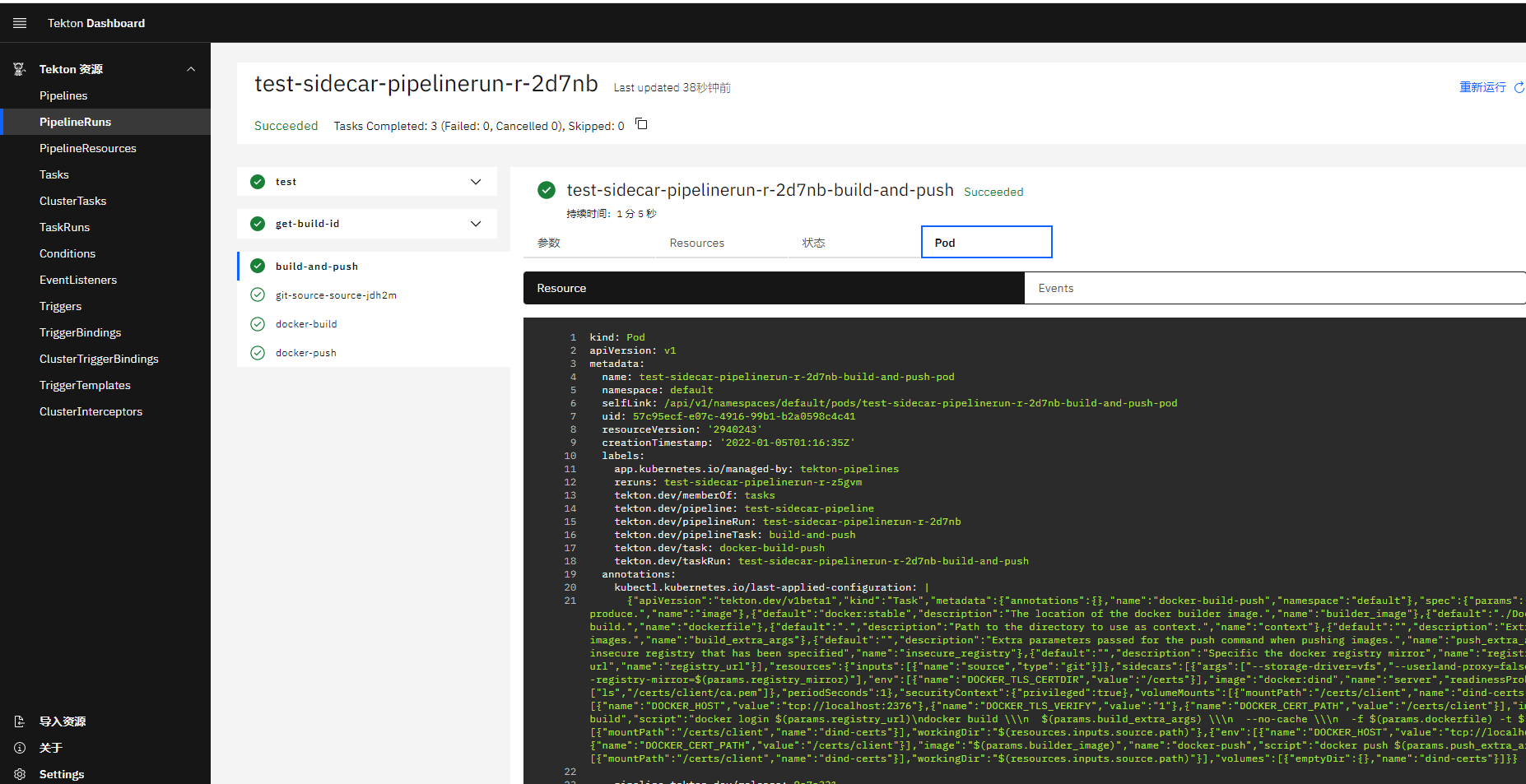Copy the pipeline run status message
The height and width of the screenshot is (784, 1526).
642,124
